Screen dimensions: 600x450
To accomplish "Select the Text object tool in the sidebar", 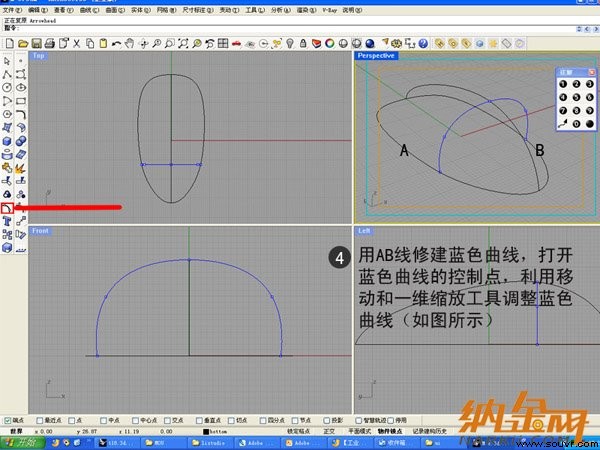I will click(x=7, y=221).
